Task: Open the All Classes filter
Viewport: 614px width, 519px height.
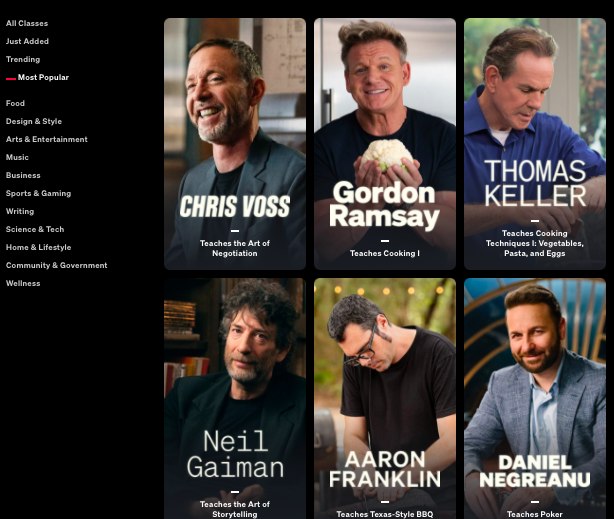Action: [x=27, y=23]
